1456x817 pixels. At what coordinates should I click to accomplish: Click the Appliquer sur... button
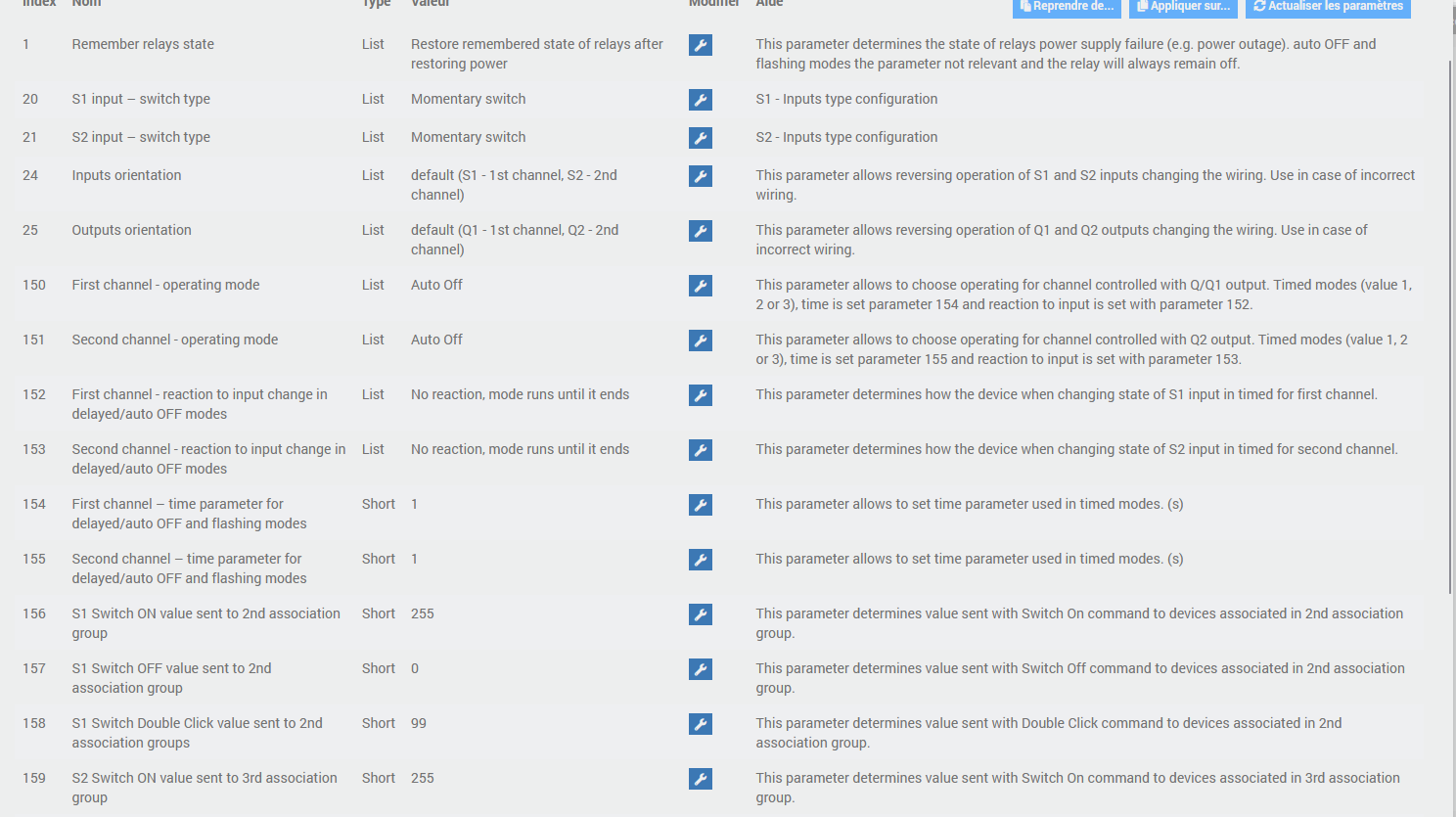tap(1183, 7)
